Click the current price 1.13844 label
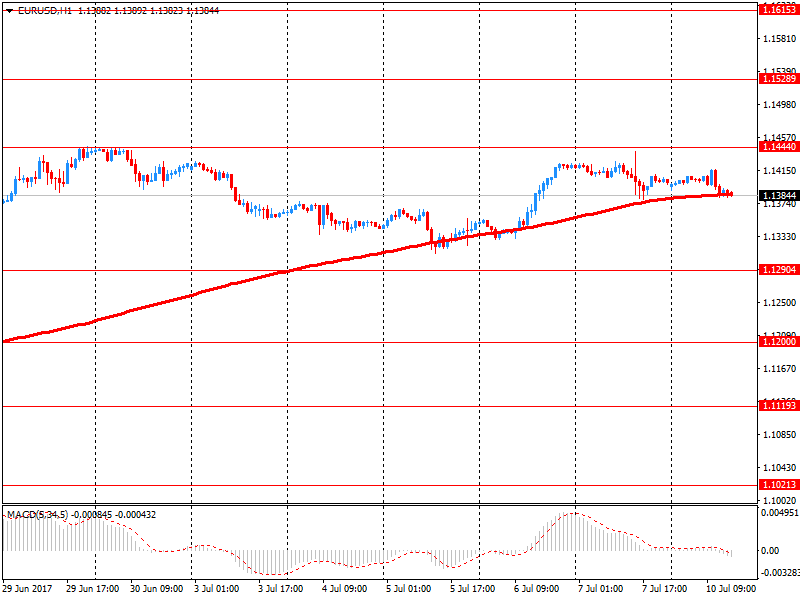 click(779, 195)
